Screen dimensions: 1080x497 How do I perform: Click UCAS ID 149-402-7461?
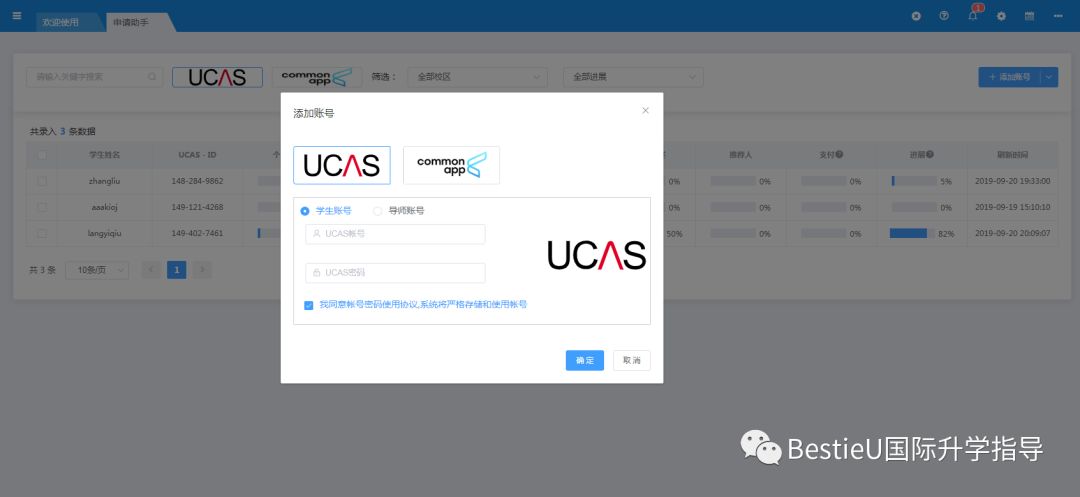(x=197, y=233)
